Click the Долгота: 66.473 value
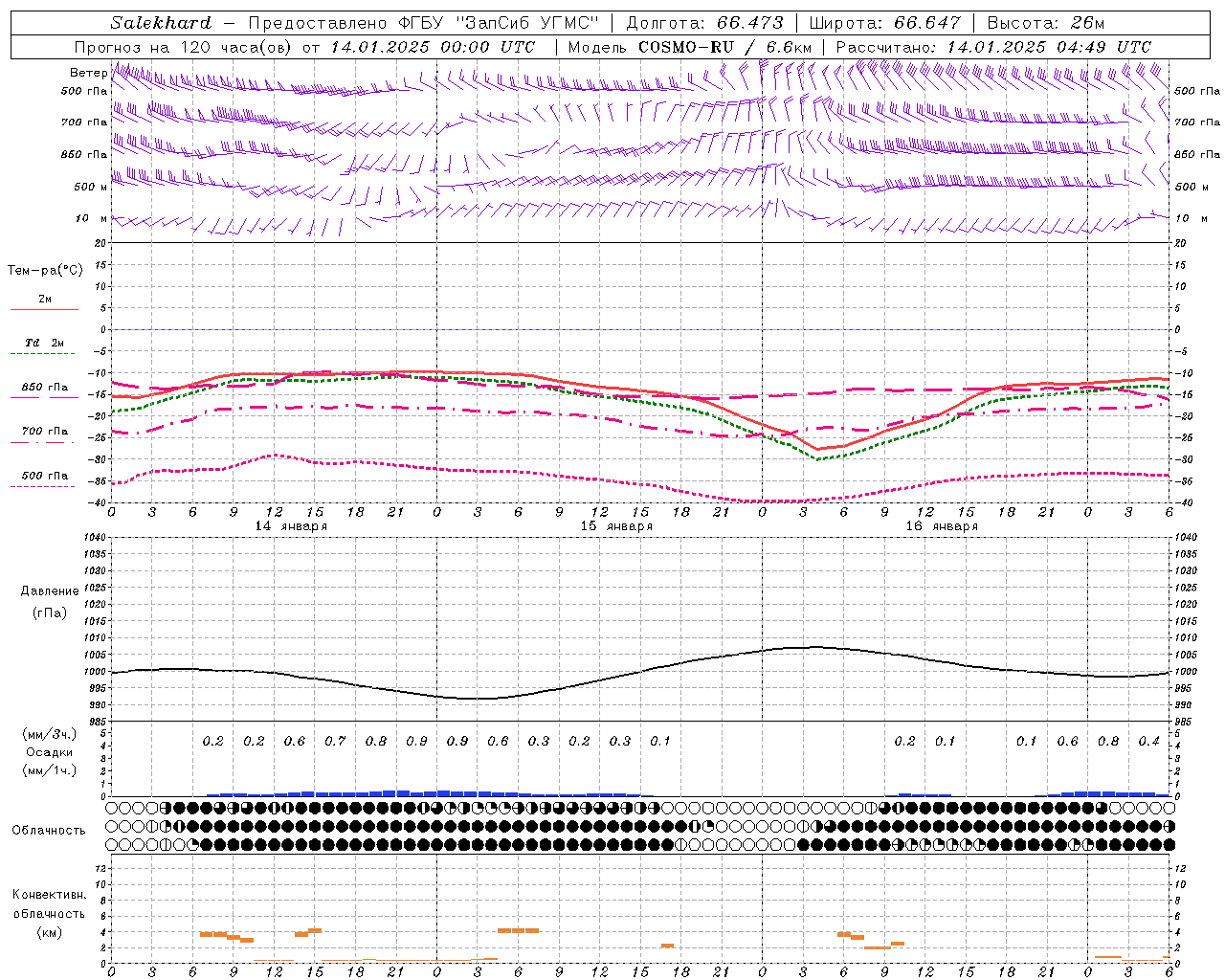 (x=704, y=23)
